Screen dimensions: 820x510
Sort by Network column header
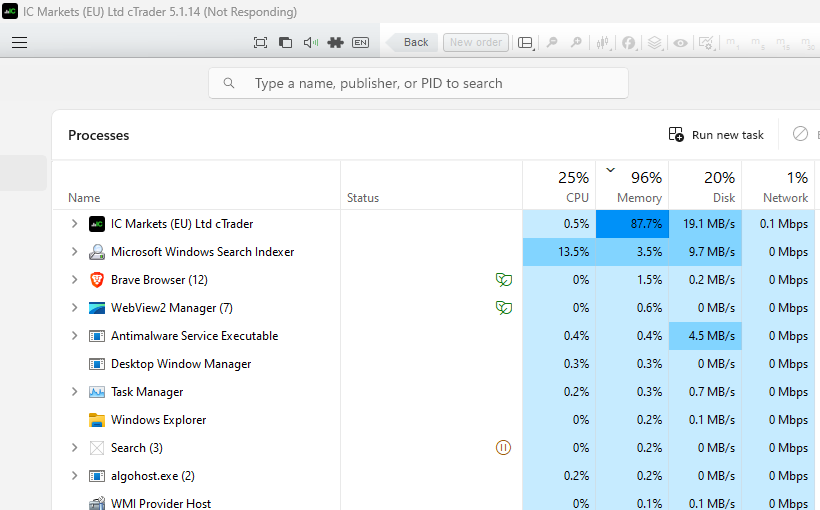pos(778,186)
